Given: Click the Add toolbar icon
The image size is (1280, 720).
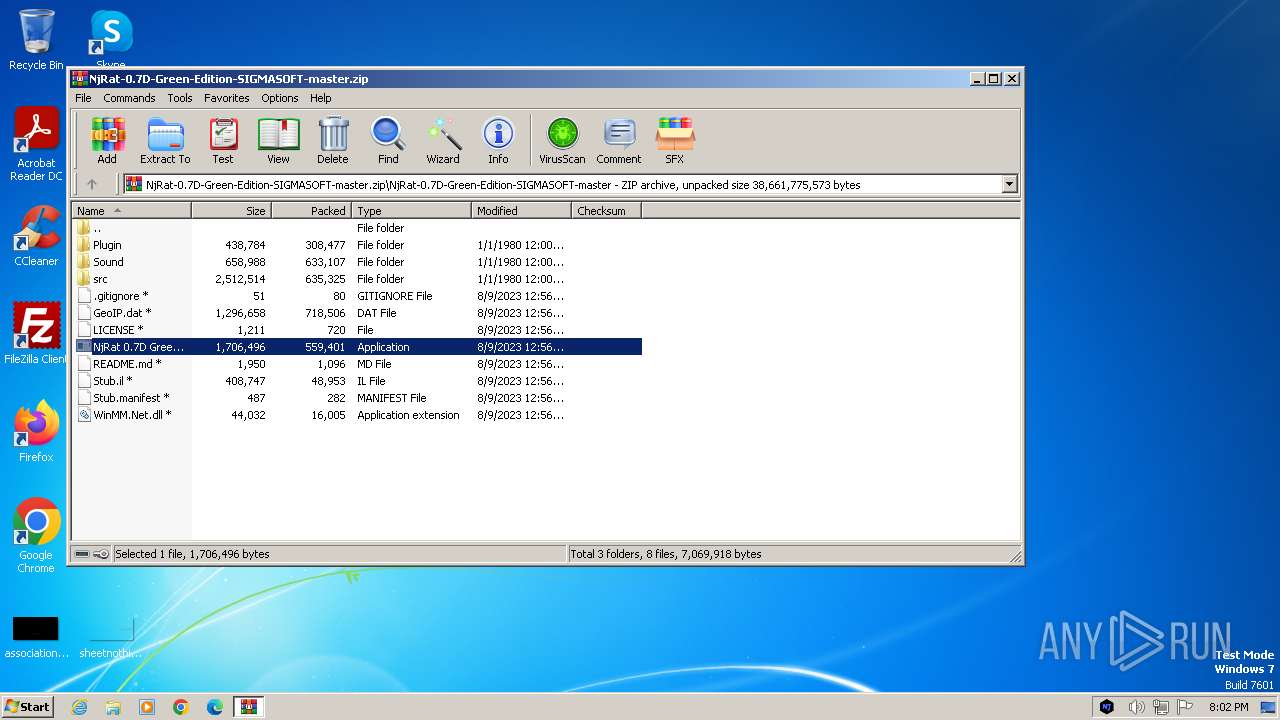Looking at the screenshot, I should [x=107, y=140].
